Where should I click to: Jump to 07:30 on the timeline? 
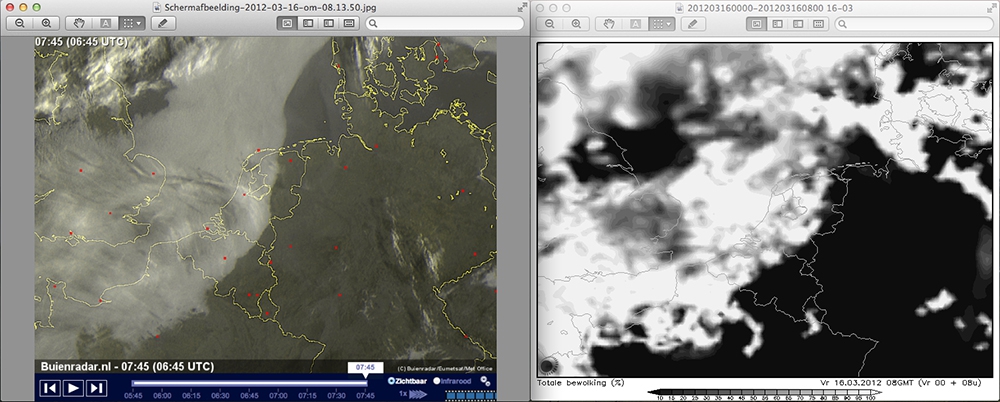click(336, 396)
